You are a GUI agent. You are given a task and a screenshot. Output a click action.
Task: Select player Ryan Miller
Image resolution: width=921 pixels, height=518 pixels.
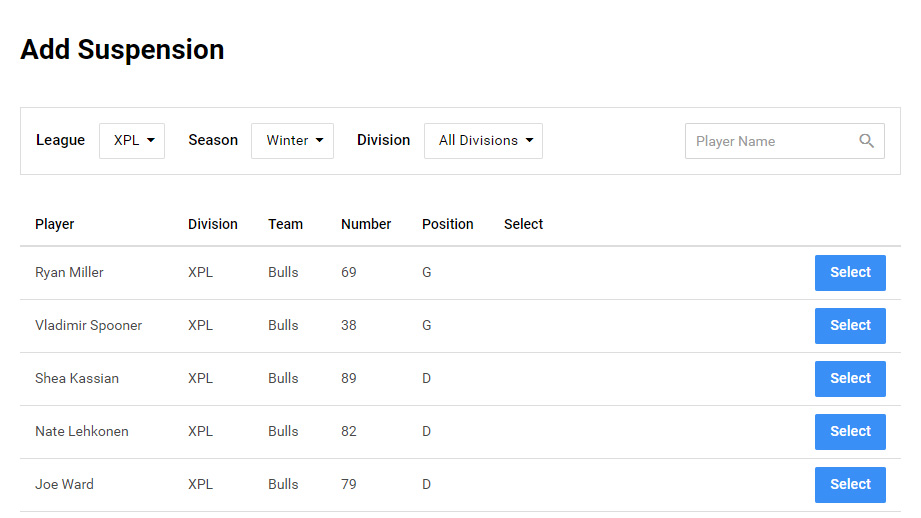click(x=850, y=273)
